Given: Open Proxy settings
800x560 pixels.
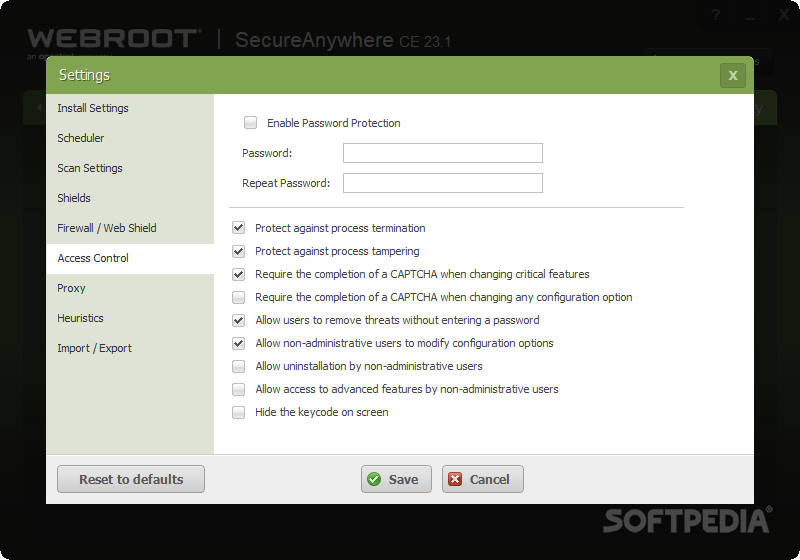Looking at the screenshot, I should pyautogui.click(x=130, y=288).
